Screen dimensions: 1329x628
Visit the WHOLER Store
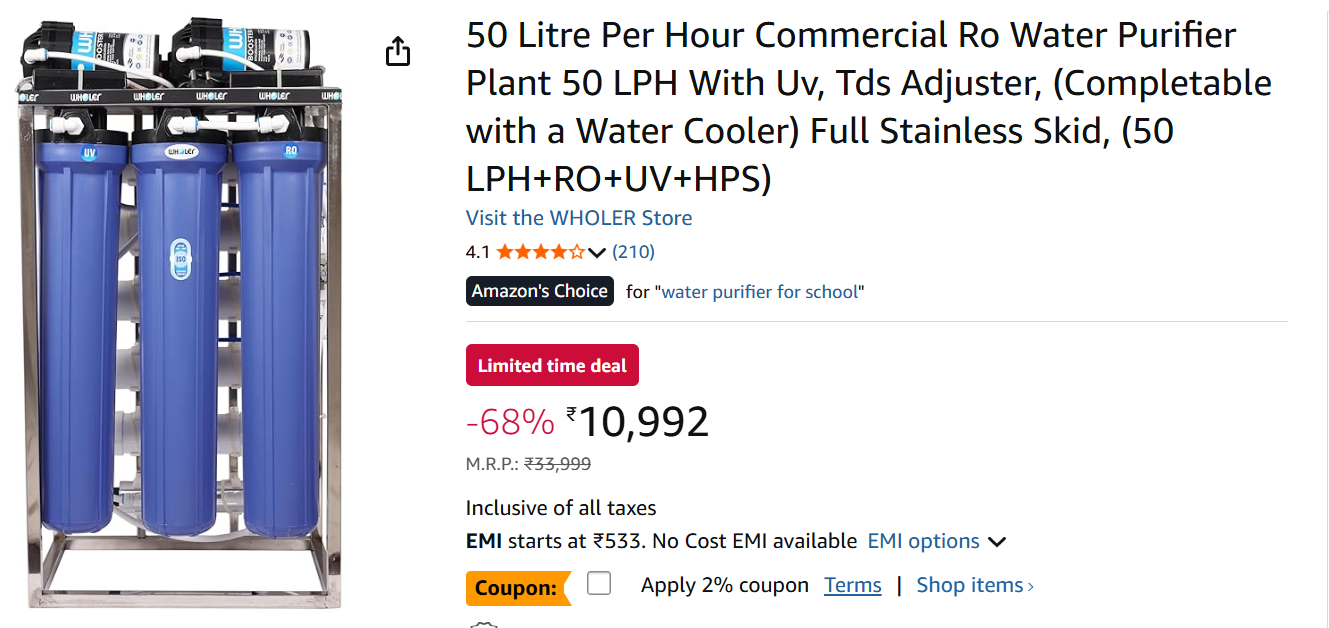578,218
